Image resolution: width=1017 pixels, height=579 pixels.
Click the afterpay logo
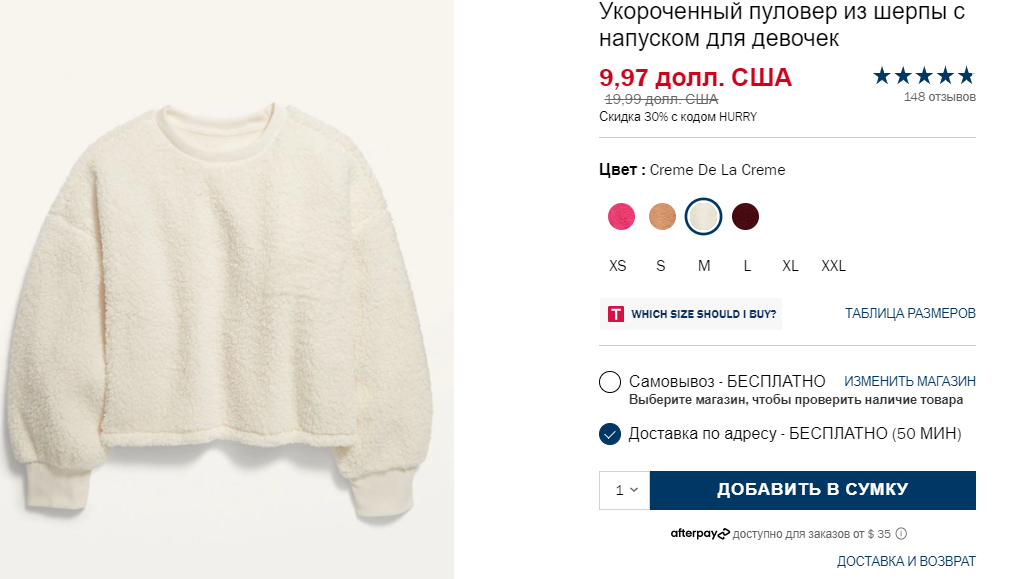coord(700,534)
